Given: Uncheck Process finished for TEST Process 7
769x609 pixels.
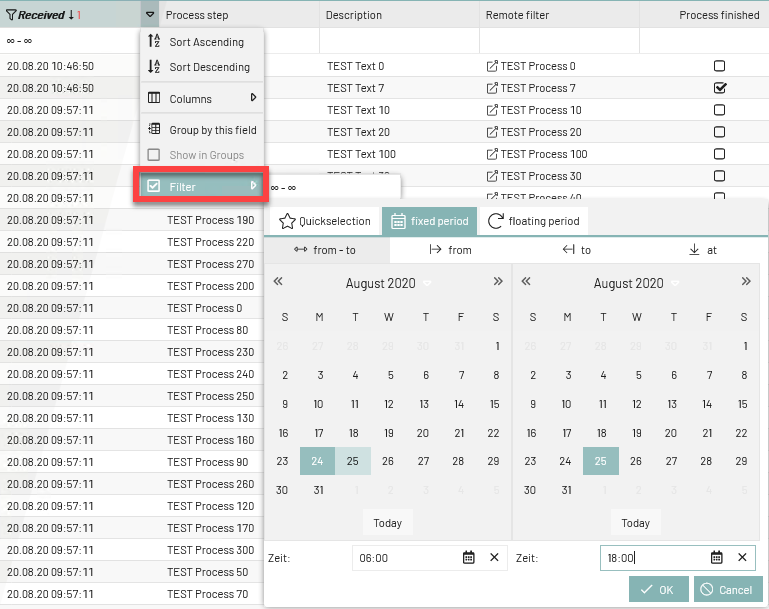Looking at the screenshot, I should point(720,88).
